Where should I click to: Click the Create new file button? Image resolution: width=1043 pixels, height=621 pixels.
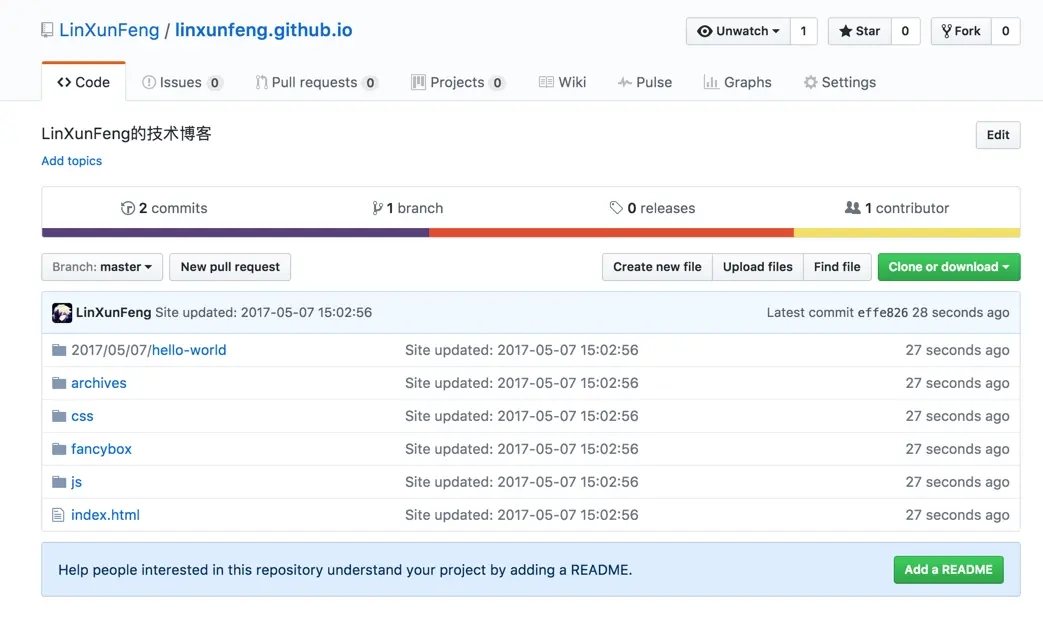tap(657, 267)
